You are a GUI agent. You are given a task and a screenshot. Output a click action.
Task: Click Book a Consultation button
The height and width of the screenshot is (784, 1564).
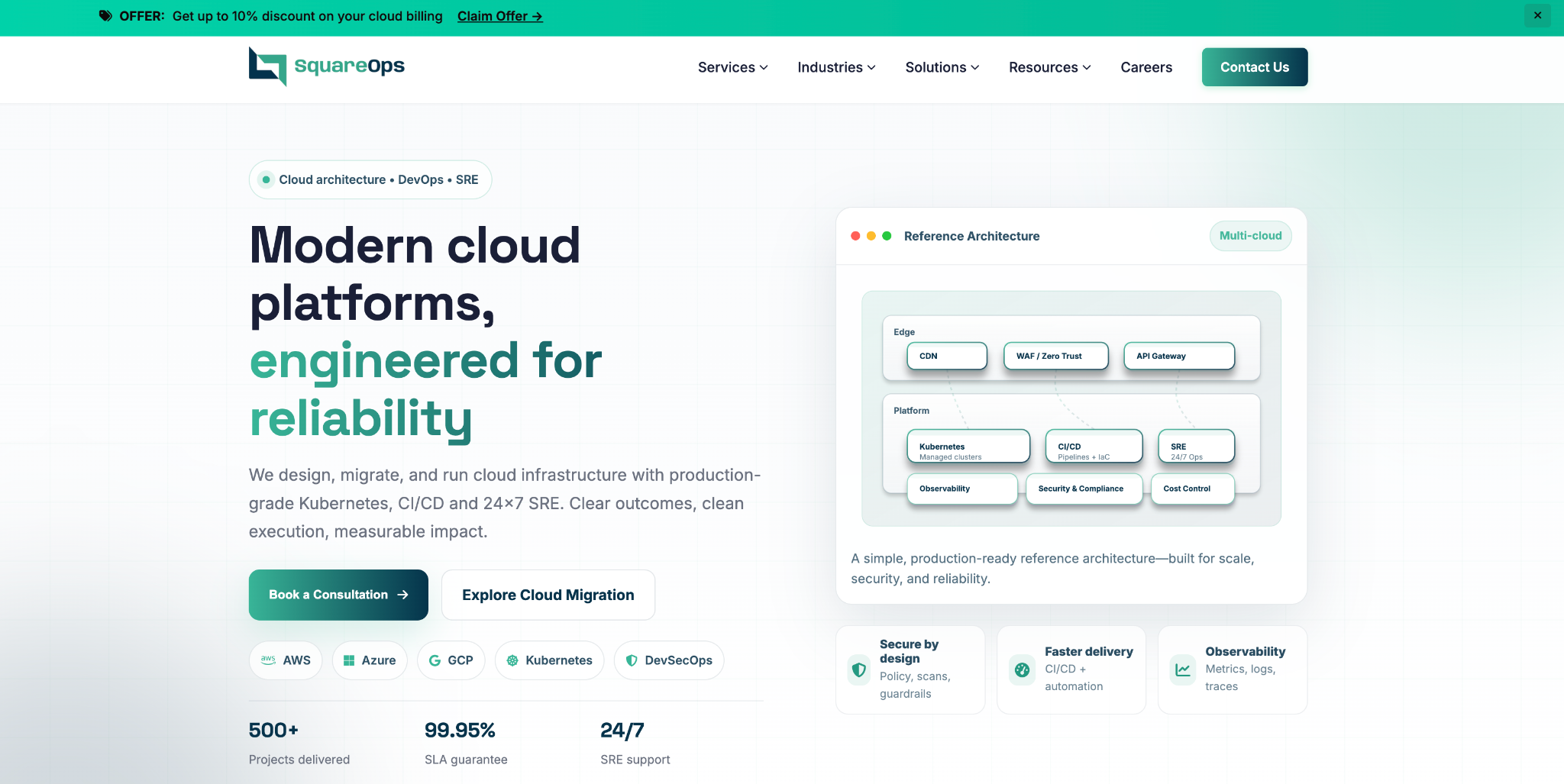pos(338,595)
